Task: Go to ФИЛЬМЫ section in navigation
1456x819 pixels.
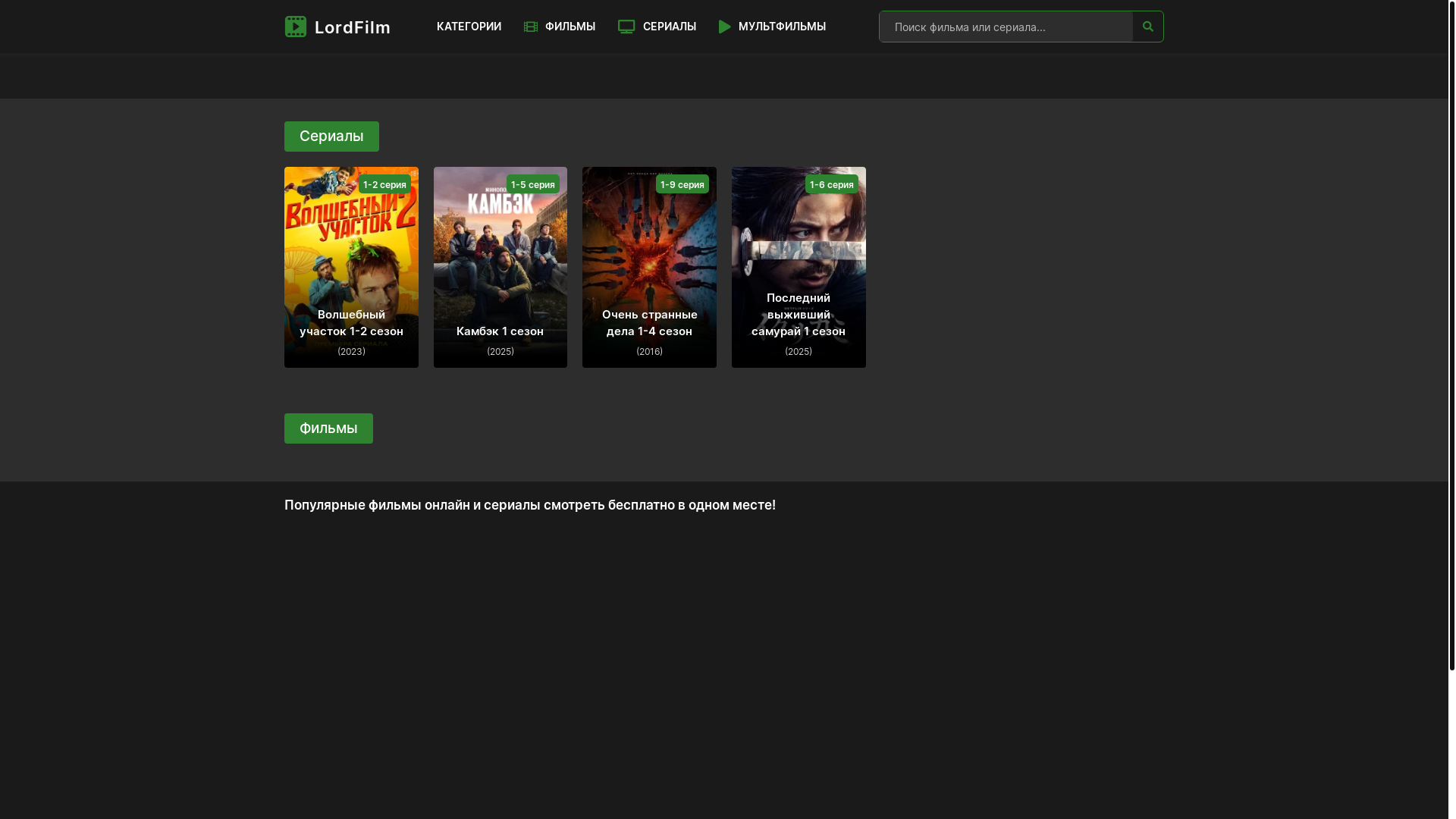Action: click(570, 27)
